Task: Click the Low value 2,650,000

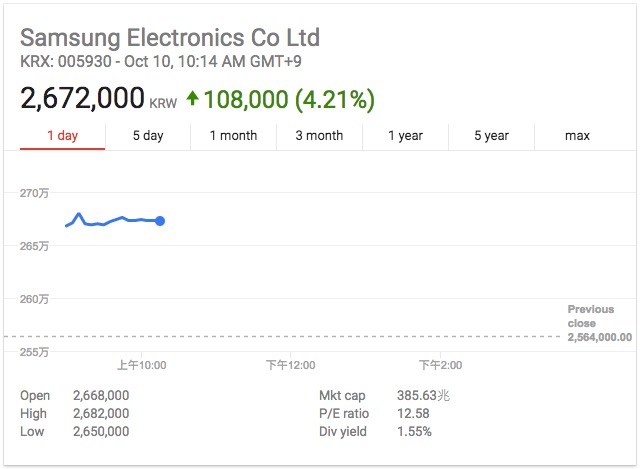Action: (101, 431)
